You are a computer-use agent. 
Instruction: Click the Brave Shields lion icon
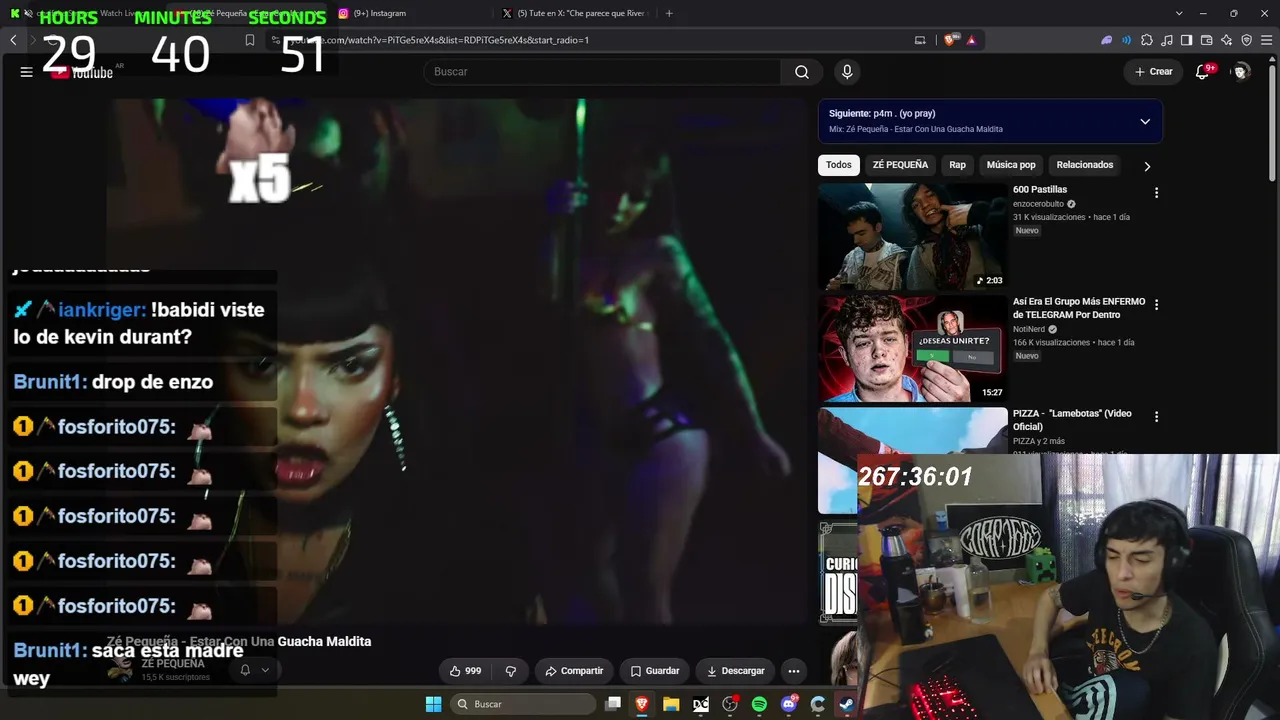(950, 40)
